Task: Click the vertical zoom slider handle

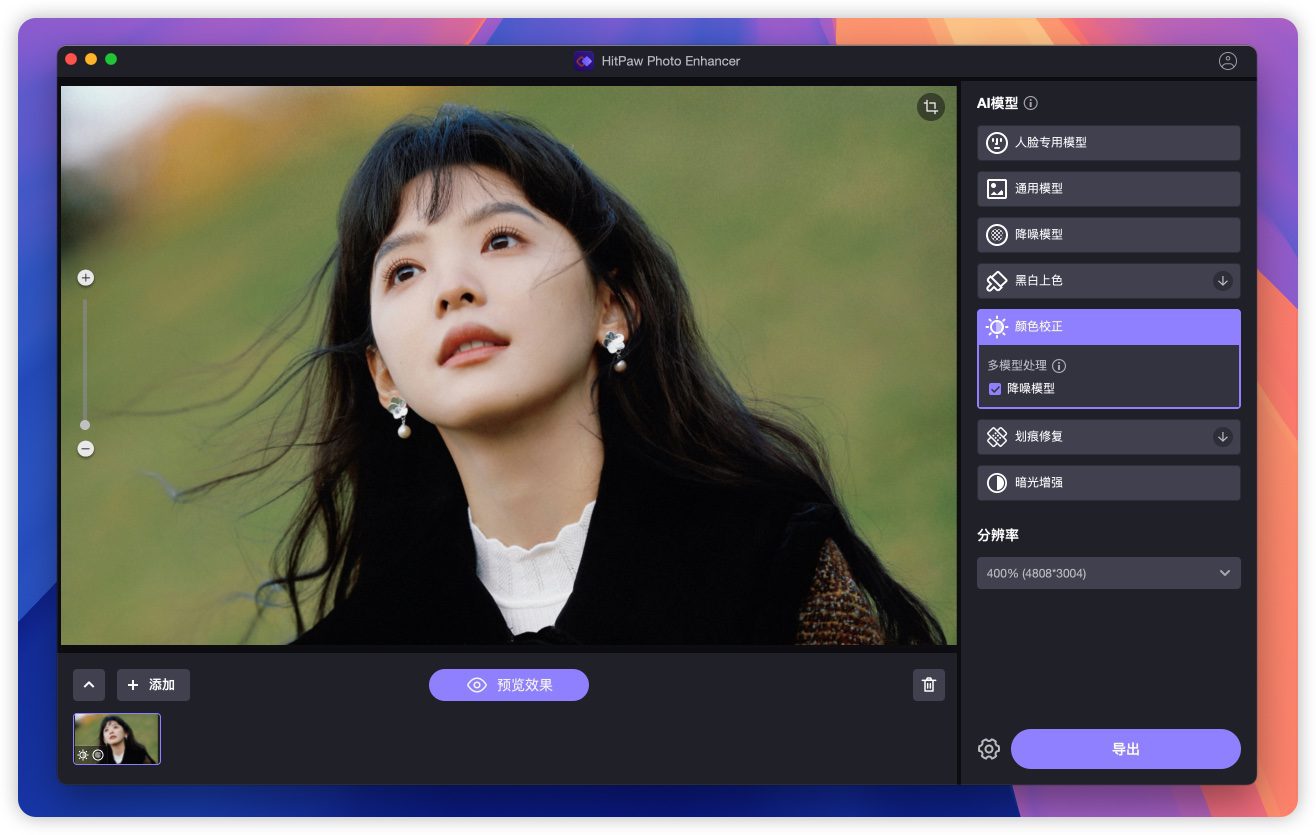Action: (x=85, y=425)
